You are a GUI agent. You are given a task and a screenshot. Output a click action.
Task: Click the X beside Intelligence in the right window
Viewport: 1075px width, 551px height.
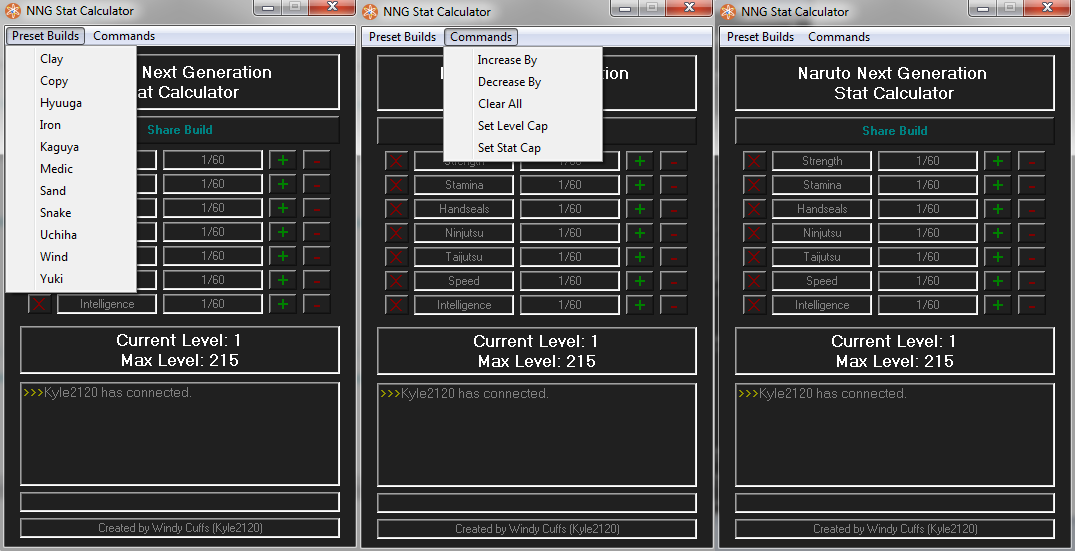click(x=754, y=305)
